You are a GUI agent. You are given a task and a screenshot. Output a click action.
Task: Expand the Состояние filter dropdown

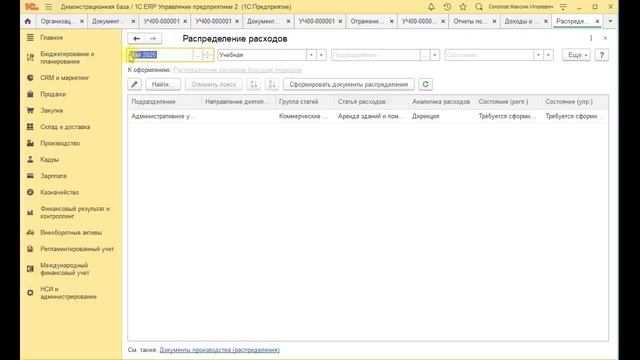[538, 55]
